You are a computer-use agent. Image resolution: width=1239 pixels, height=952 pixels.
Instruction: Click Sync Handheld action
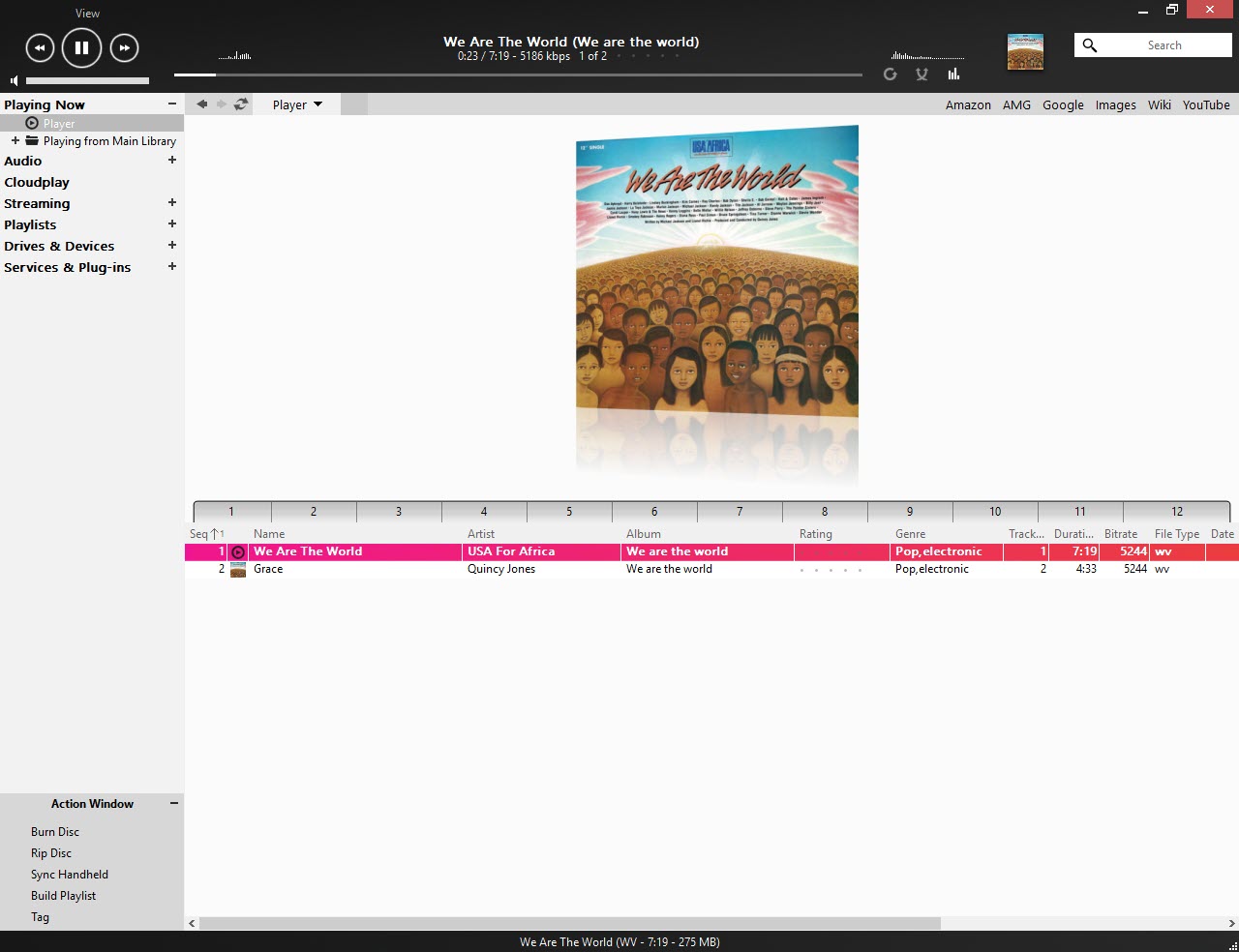[70, 875]
